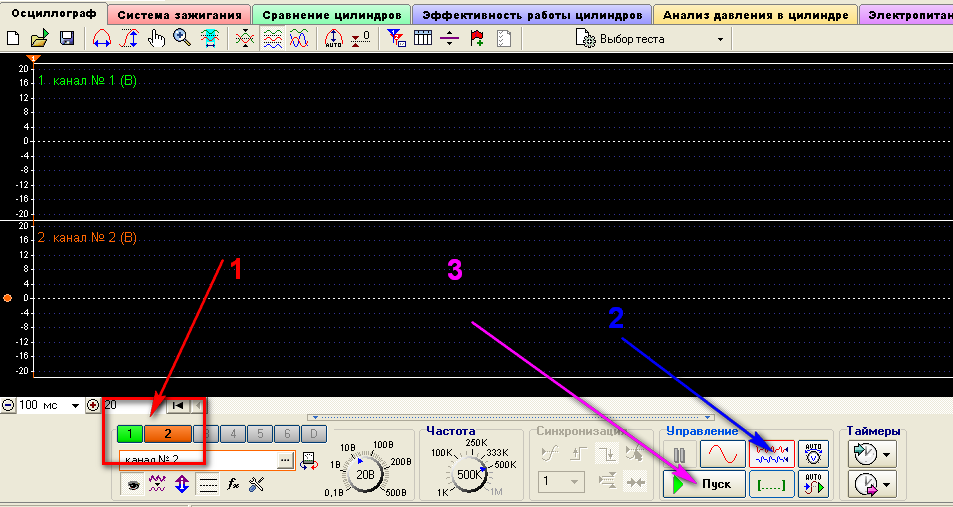Toggle the channel grid lines button
The image size is (953, 507).
[x=208, y=485]
